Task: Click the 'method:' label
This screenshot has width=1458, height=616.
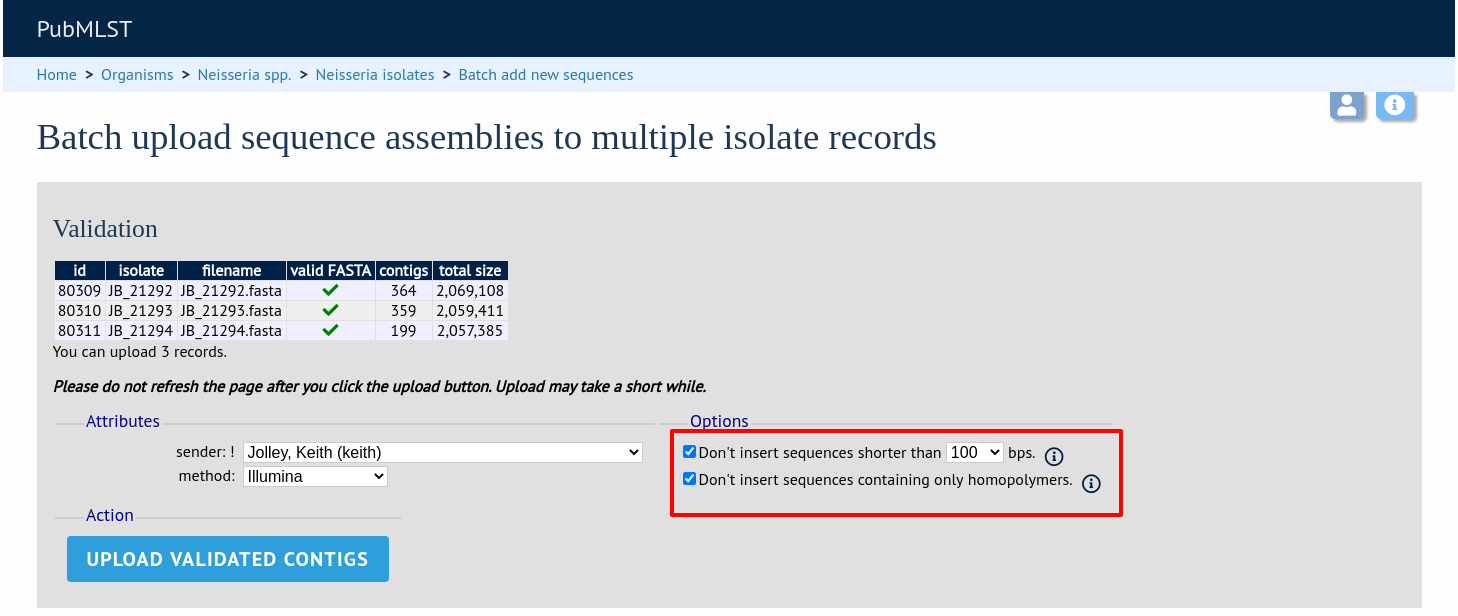Action: tap(207, 476)
